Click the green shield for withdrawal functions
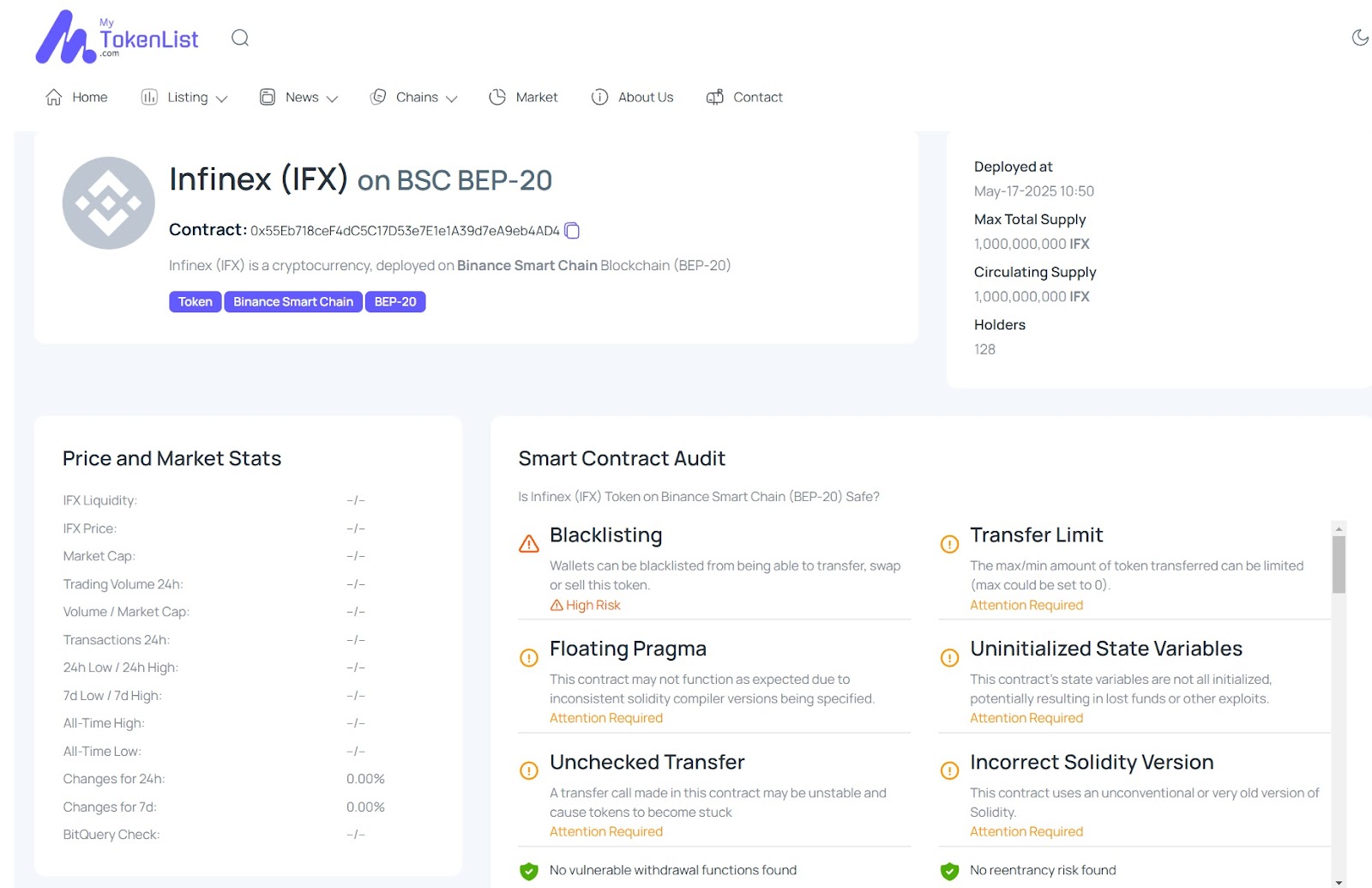This screenshot has height=888, width=1372. 529,871
